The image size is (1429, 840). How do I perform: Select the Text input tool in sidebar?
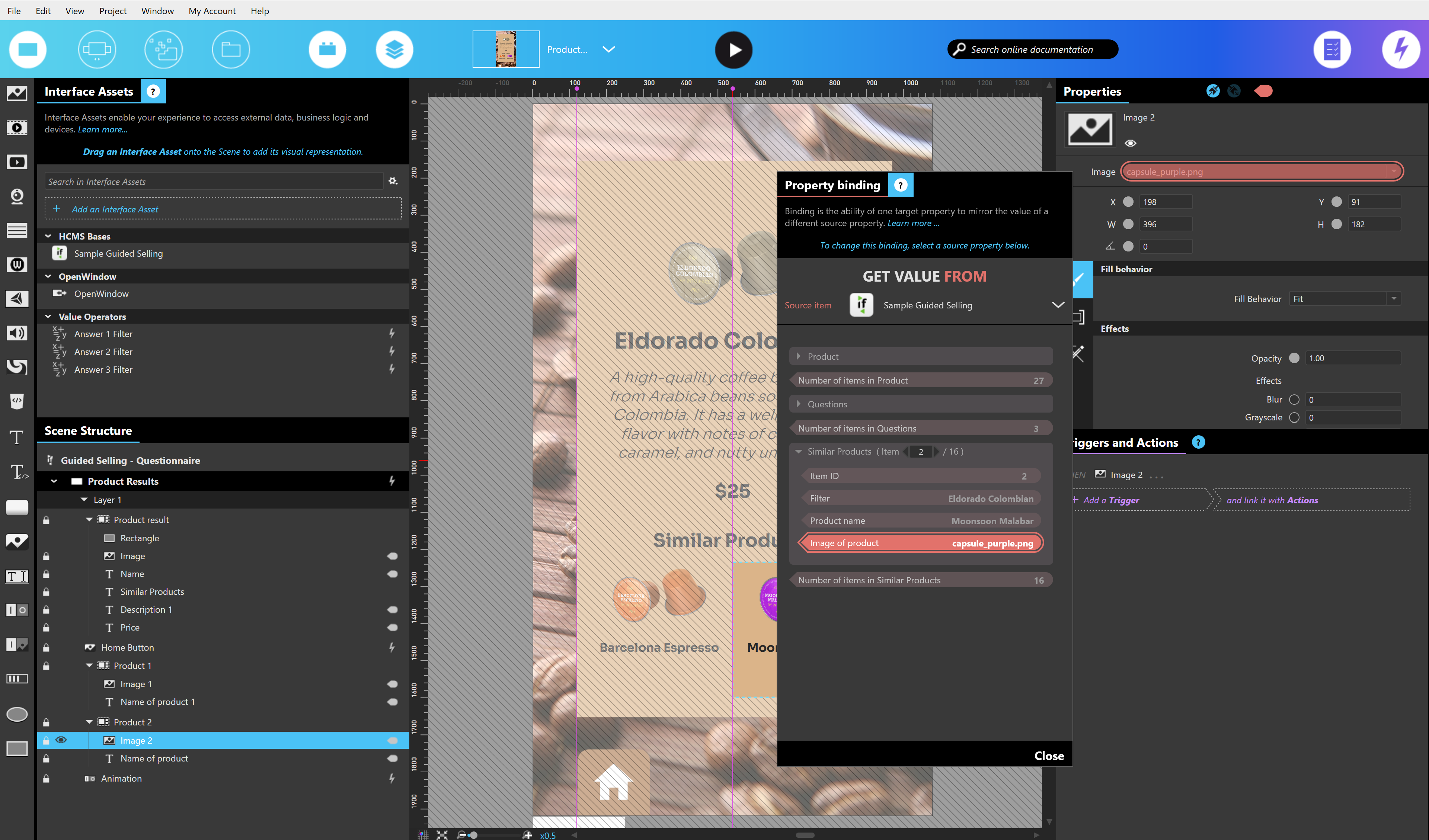17,577
